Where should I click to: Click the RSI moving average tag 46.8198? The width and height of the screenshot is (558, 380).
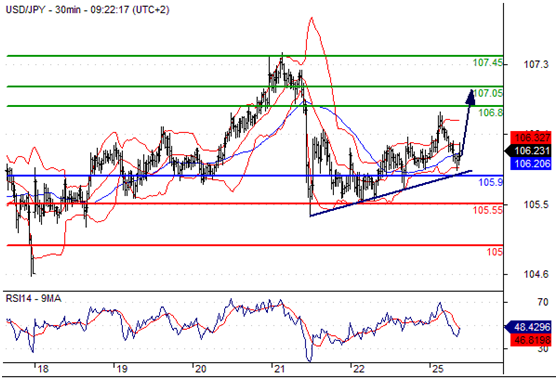[x=531, y=340]
